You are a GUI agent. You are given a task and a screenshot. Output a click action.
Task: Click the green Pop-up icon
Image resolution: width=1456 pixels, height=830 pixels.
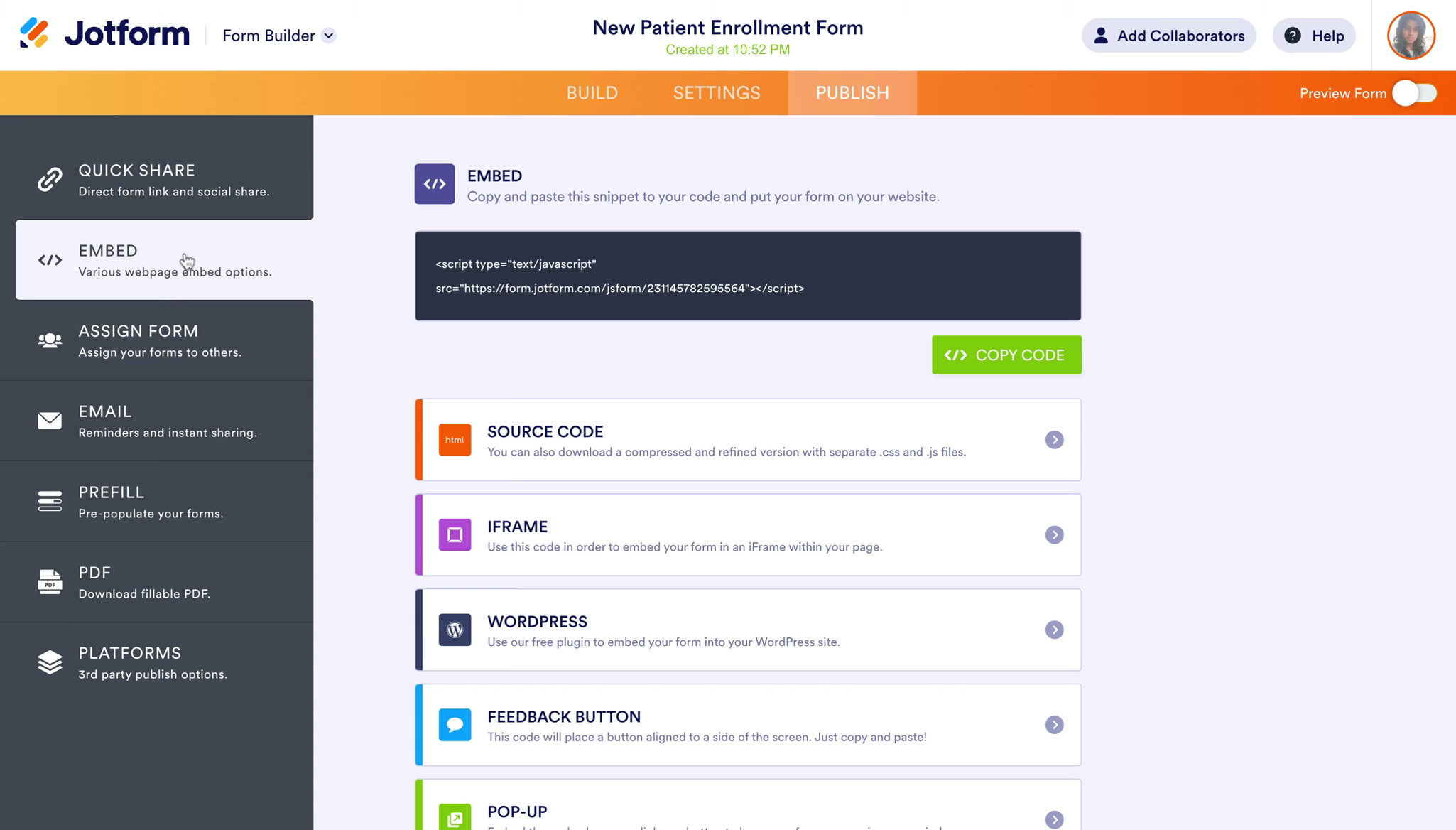(x=455, y=817)
